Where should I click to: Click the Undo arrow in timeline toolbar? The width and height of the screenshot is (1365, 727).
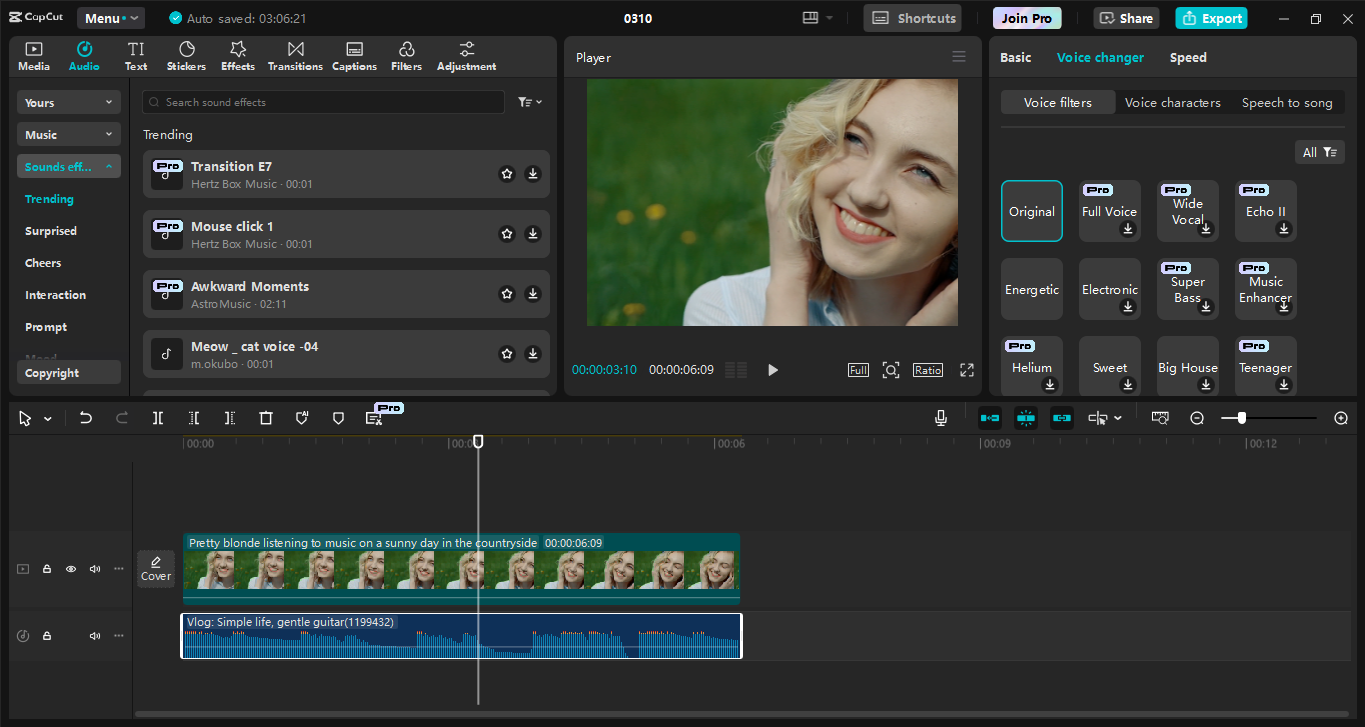[x=86, y=418]
